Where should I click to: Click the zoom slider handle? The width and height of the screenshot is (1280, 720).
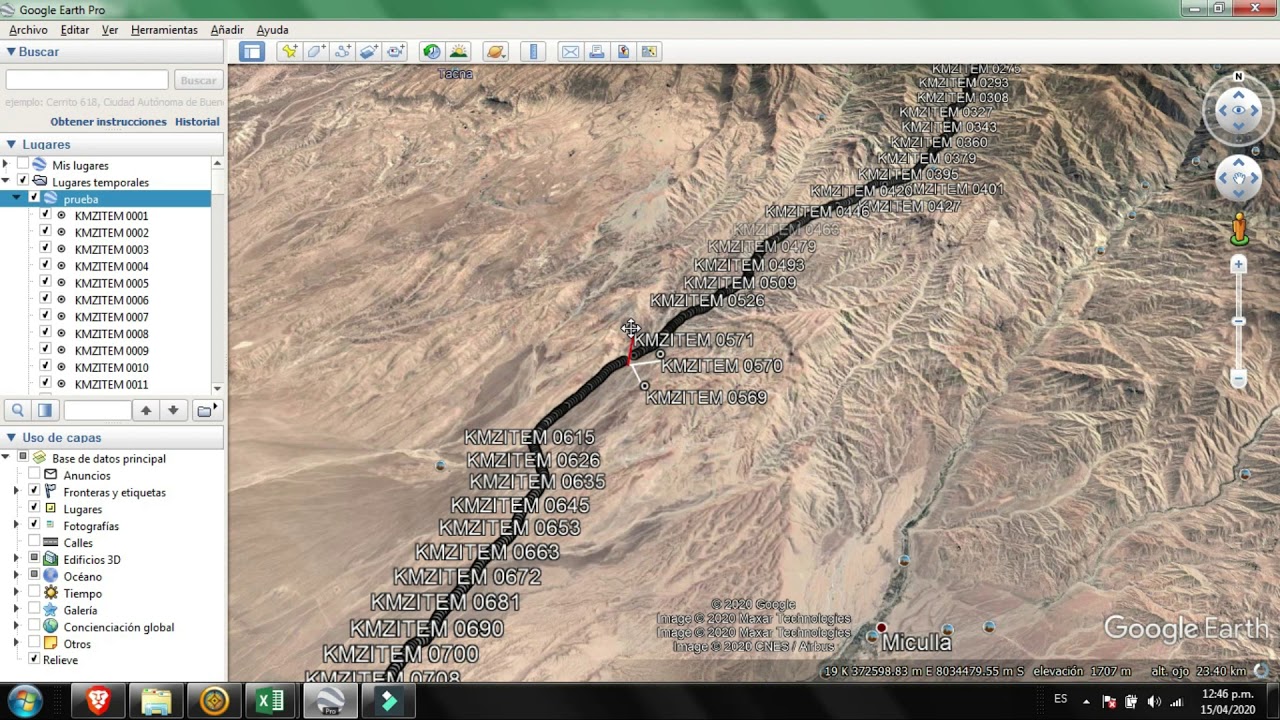coord(1238,321)
